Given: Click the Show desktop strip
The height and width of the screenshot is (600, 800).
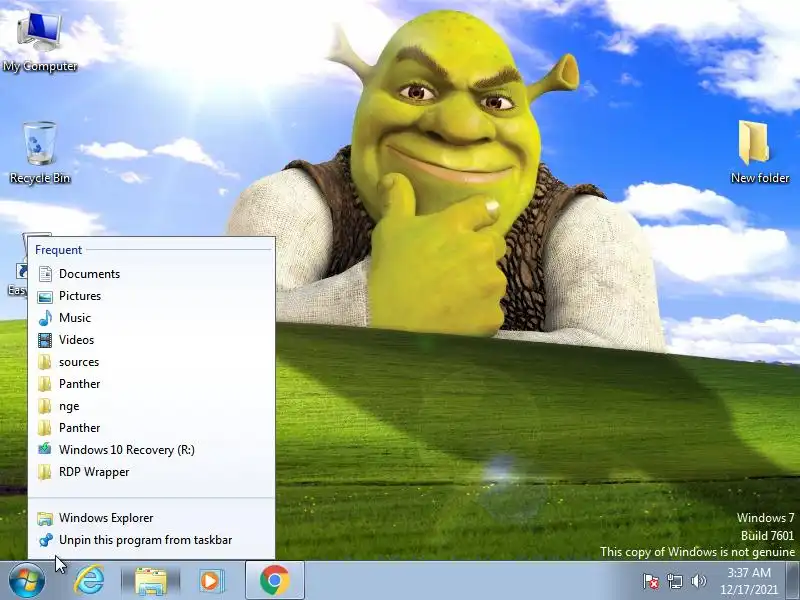Looking at the screenshot, I should (x=794, y=581).
